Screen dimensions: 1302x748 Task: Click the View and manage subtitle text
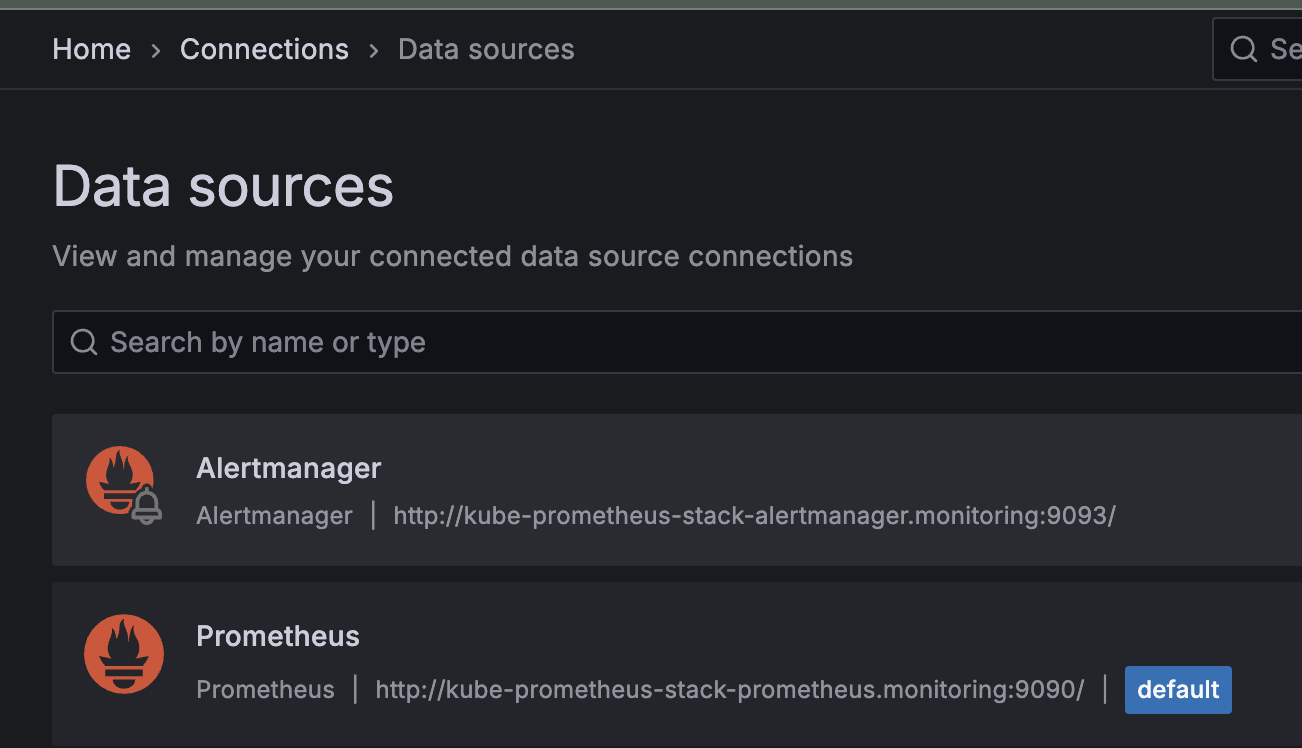click(x=452, y=256)
